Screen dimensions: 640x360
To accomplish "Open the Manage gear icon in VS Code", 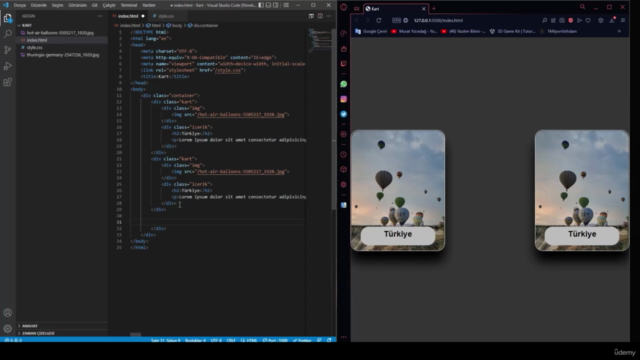I will [7, 329].
